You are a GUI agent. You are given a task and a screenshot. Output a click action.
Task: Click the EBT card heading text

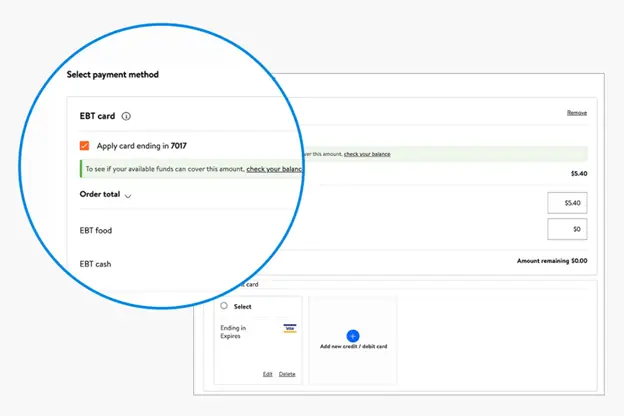pyautogui.click(x=97, y=116)
